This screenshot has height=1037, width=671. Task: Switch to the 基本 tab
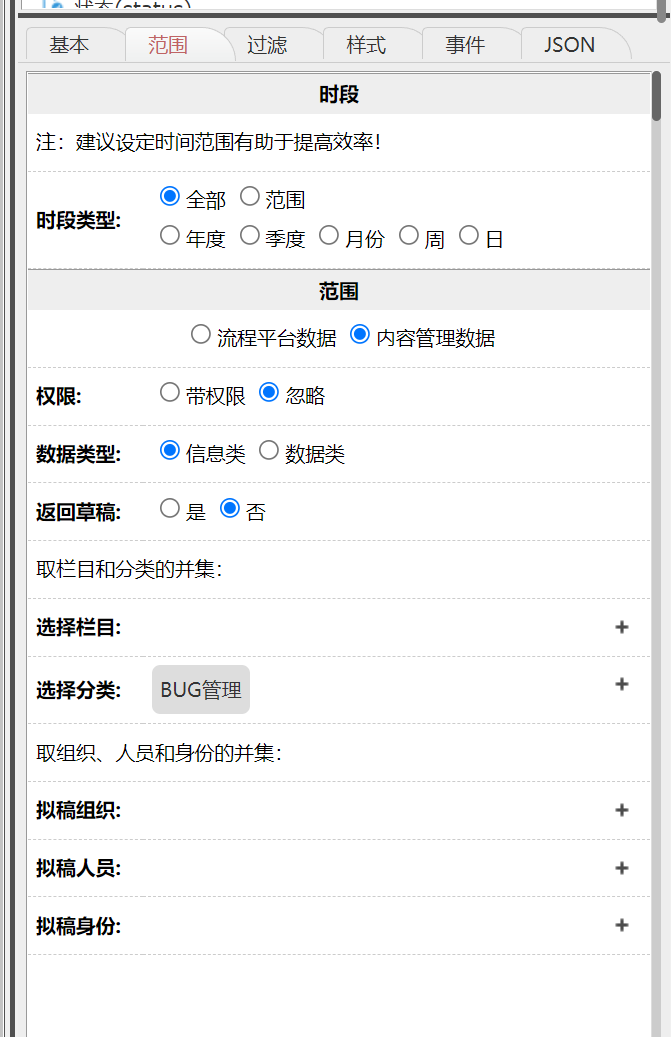[x=69, y=45]
